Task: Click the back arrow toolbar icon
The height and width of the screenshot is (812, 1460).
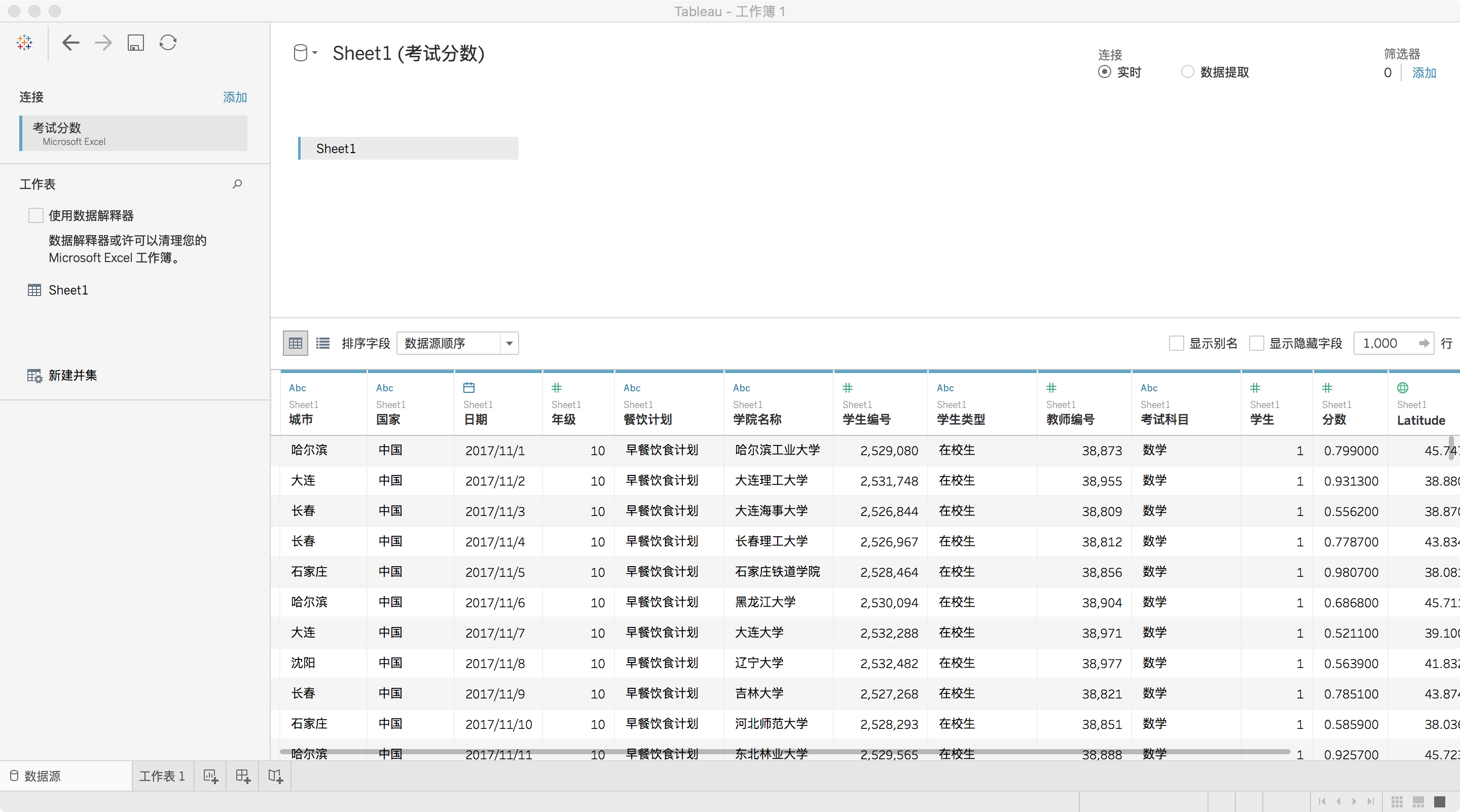Action: (x=70, y=43)
